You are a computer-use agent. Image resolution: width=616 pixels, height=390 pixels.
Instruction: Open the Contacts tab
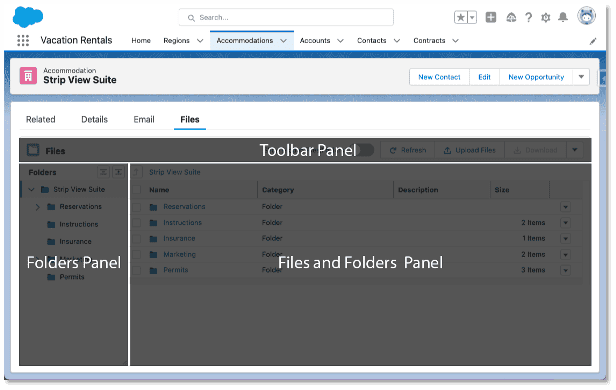372,40
